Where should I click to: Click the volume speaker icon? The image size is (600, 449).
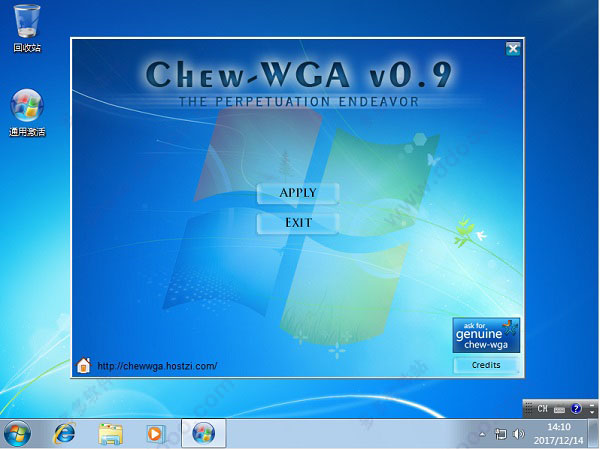(x=518, y=434)
